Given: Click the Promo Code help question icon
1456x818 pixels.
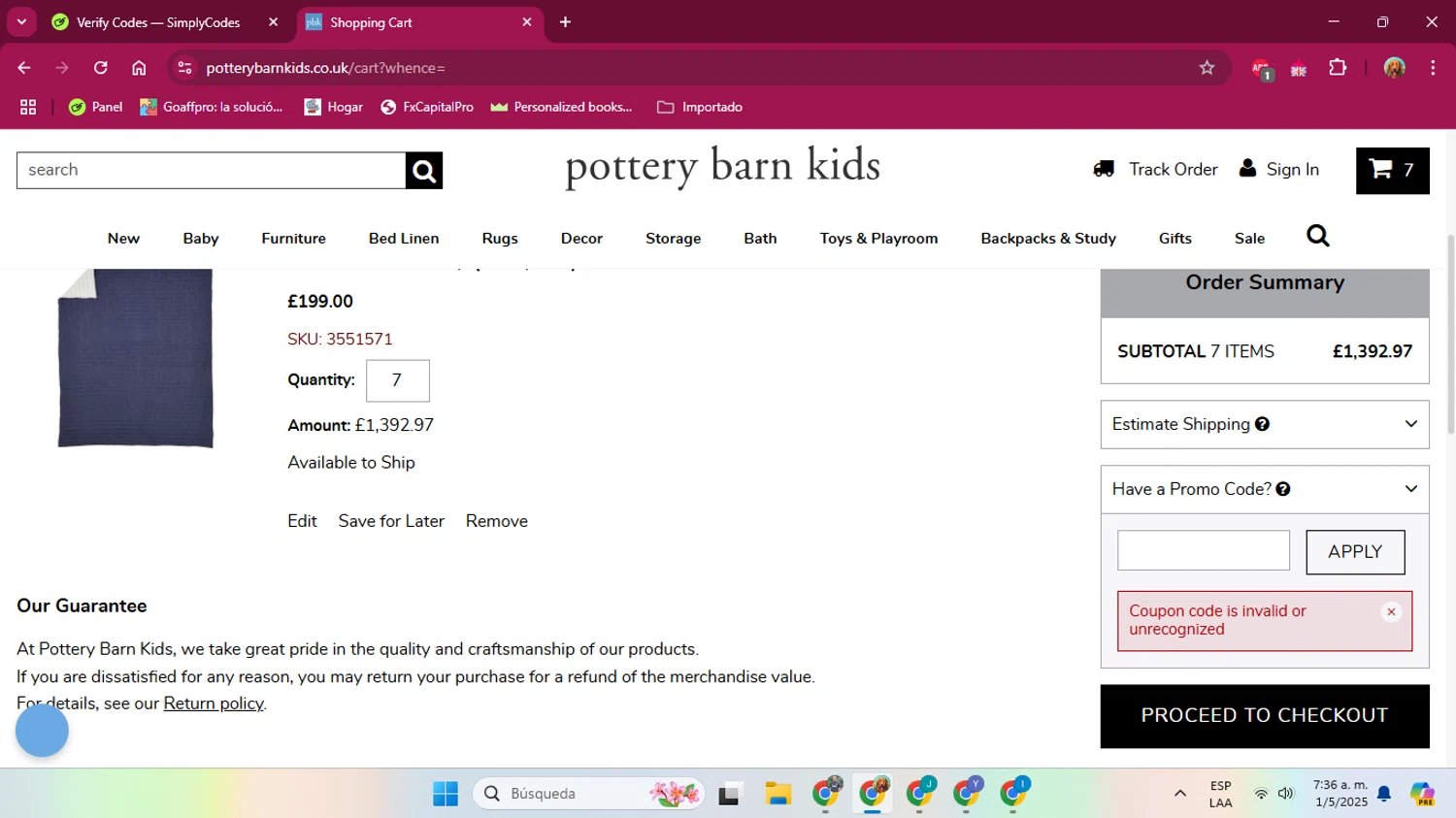Looking at the screenshot, I should (1283, 489).
